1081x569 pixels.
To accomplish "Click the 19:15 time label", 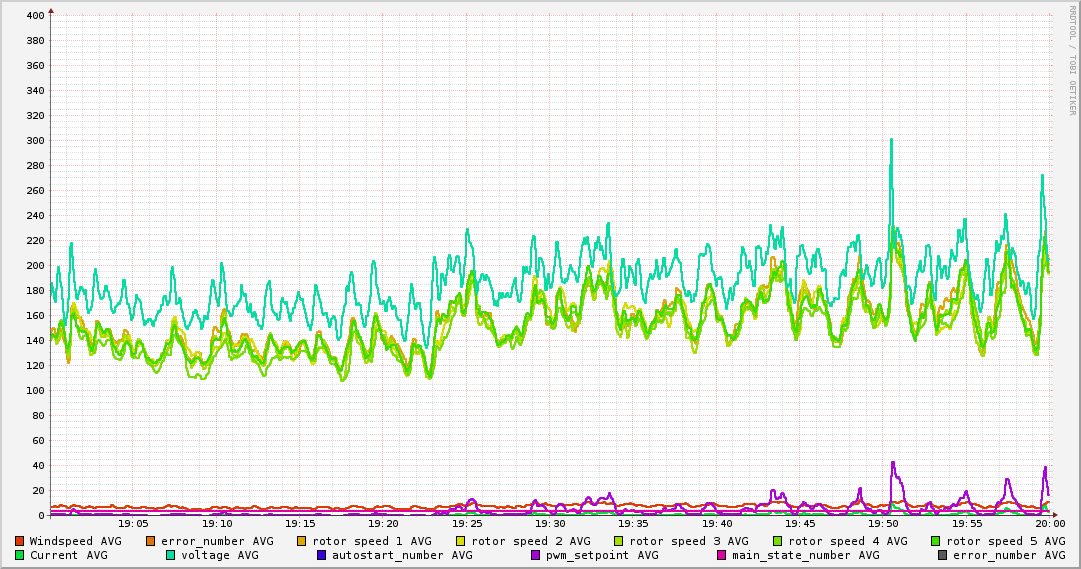I will coord(300,524).
